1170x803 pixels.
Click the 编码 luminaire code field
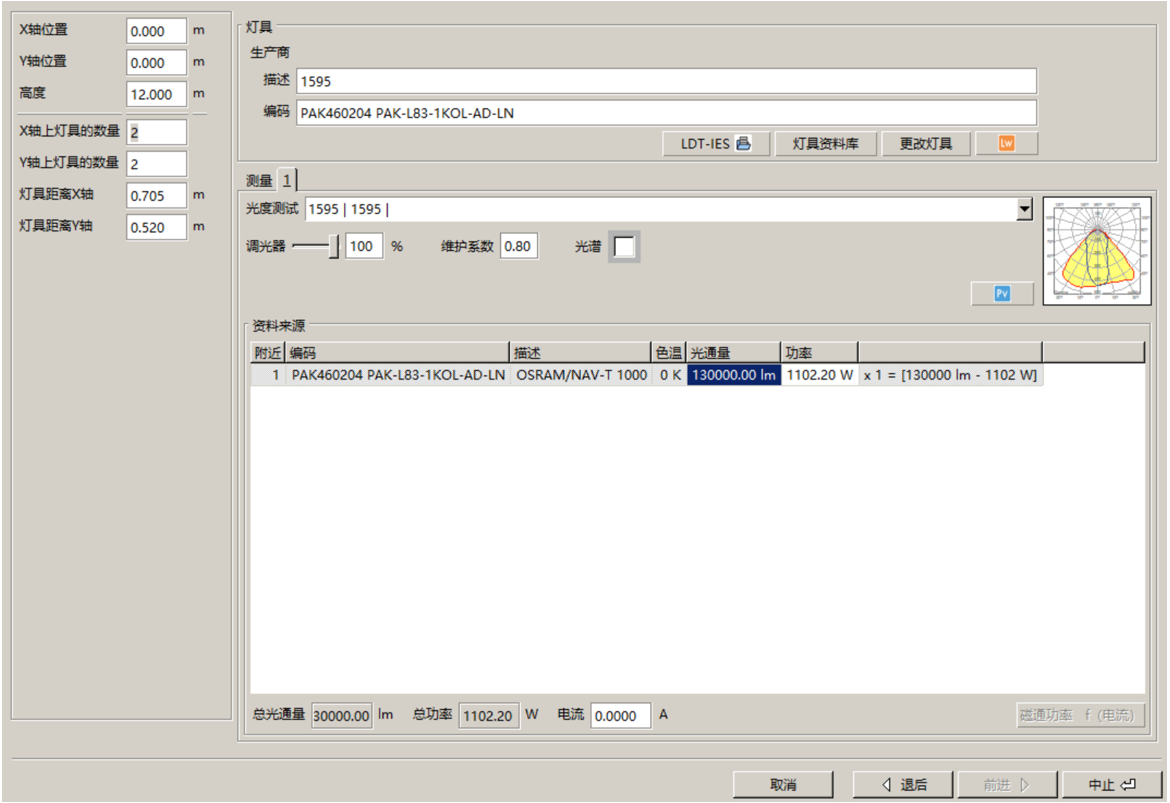point(665,113)
